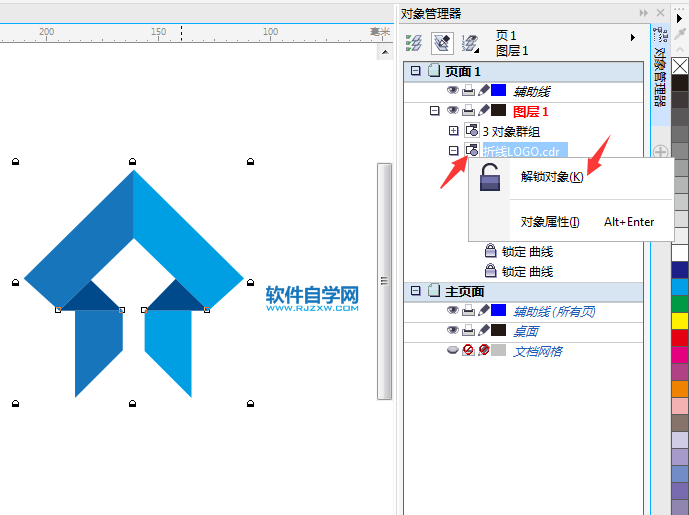Show the 文档网格 layer via eye icon
Screen dimensions: 689x515
coord(453,350)
